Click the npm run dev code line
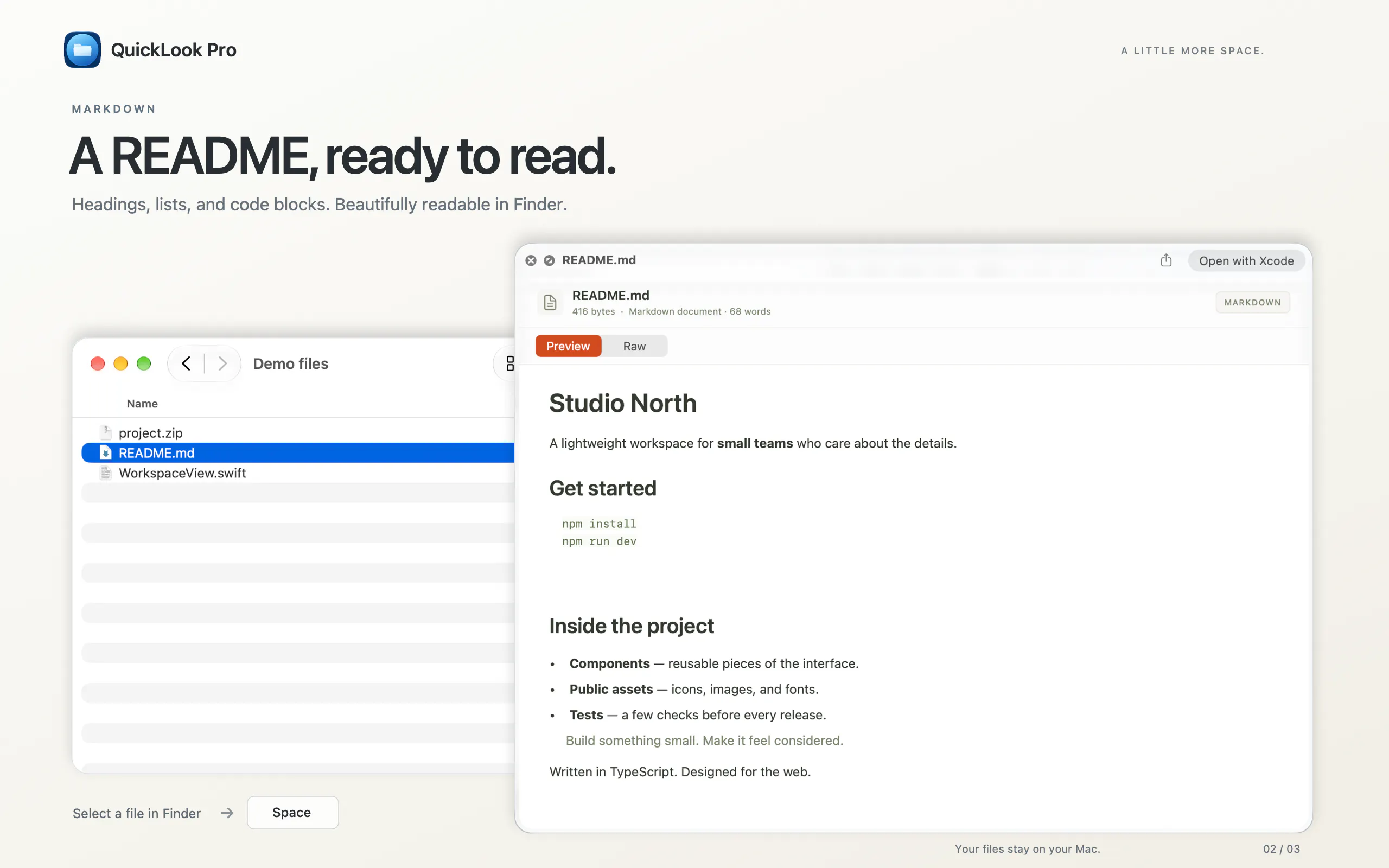 coord(599,541)
